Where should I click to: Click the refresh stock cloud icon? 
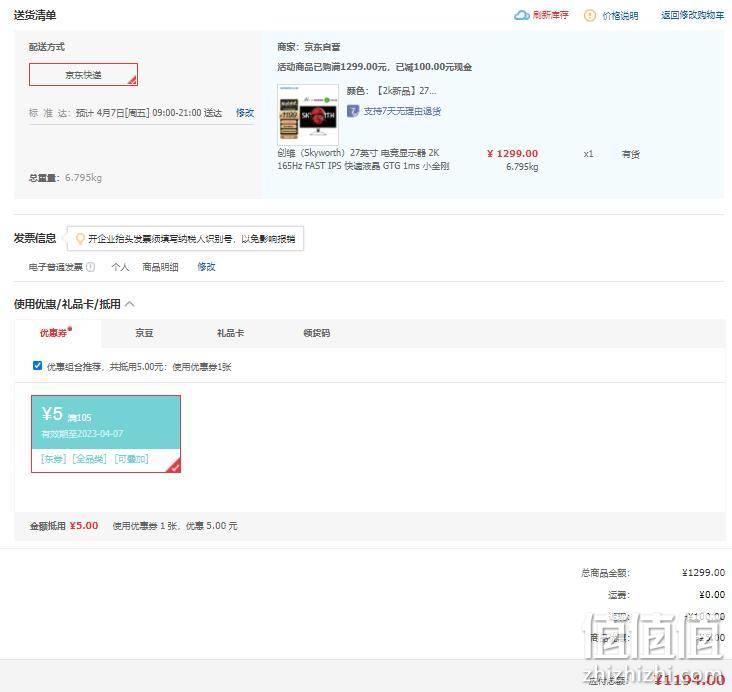521,15
